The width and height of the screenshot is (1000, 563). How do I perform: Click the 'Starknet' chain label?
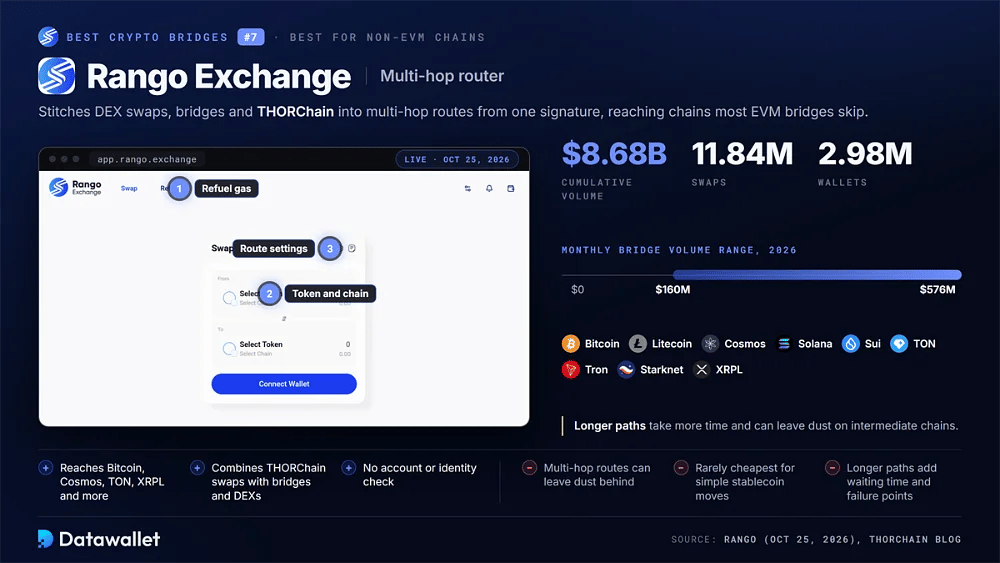point(661,369)
